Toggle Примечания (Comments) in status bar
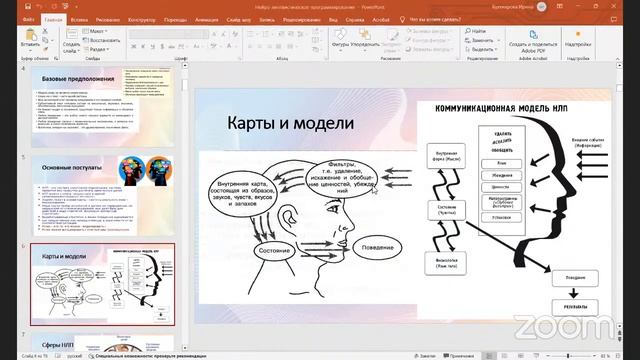 click(459, 356)
